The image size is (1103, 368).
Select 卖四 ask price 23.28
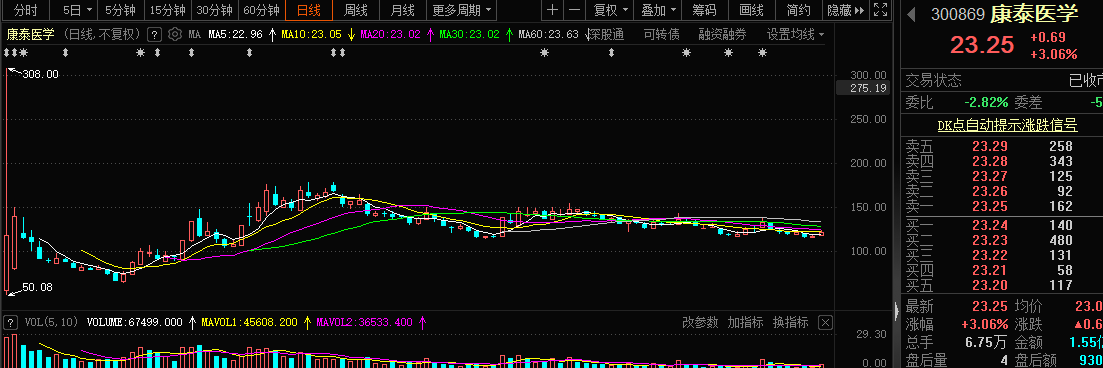point(990,162)
